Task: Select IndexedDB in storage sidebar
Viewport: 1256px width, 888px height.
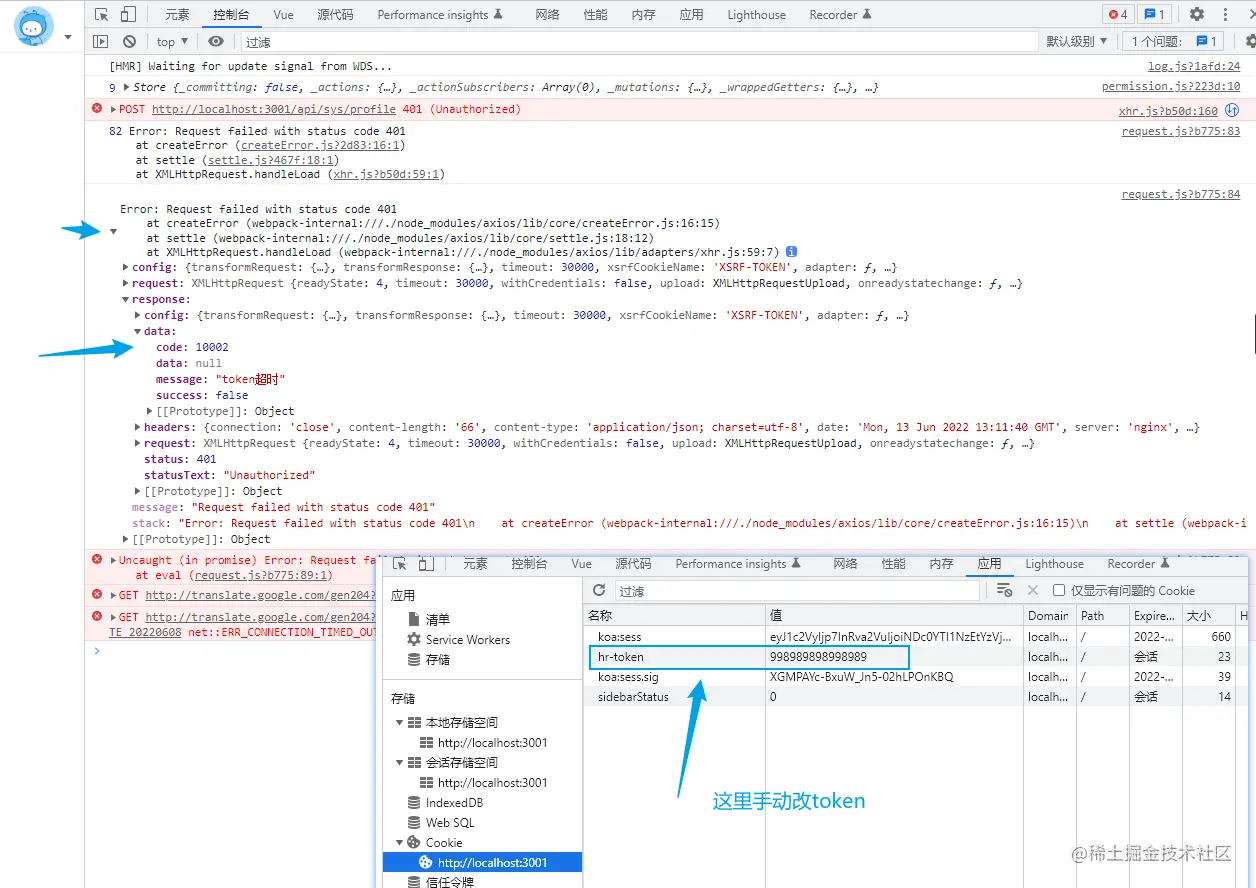Action: coord(454,803)
